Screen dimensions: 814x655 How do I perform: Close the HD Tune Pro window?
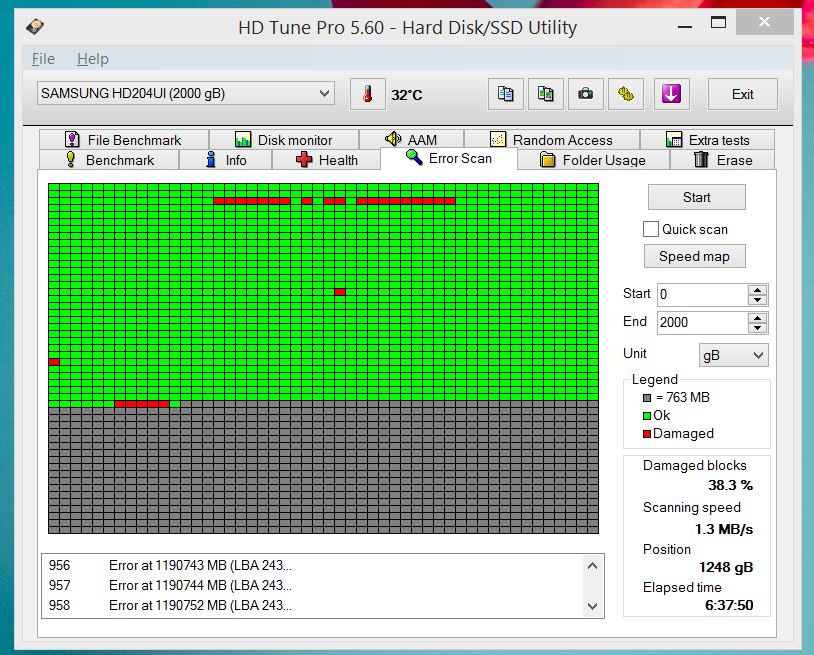click(764, 22)
